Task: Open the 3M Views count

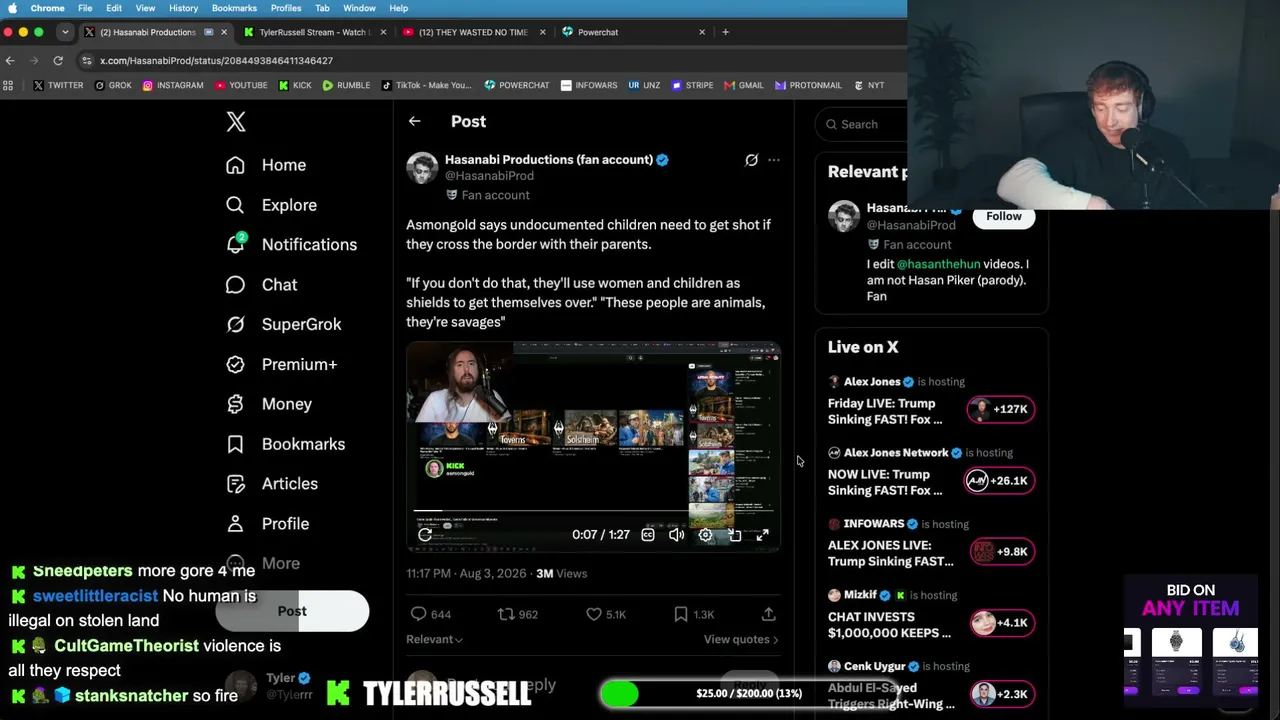Action: [x=561, y=573]
